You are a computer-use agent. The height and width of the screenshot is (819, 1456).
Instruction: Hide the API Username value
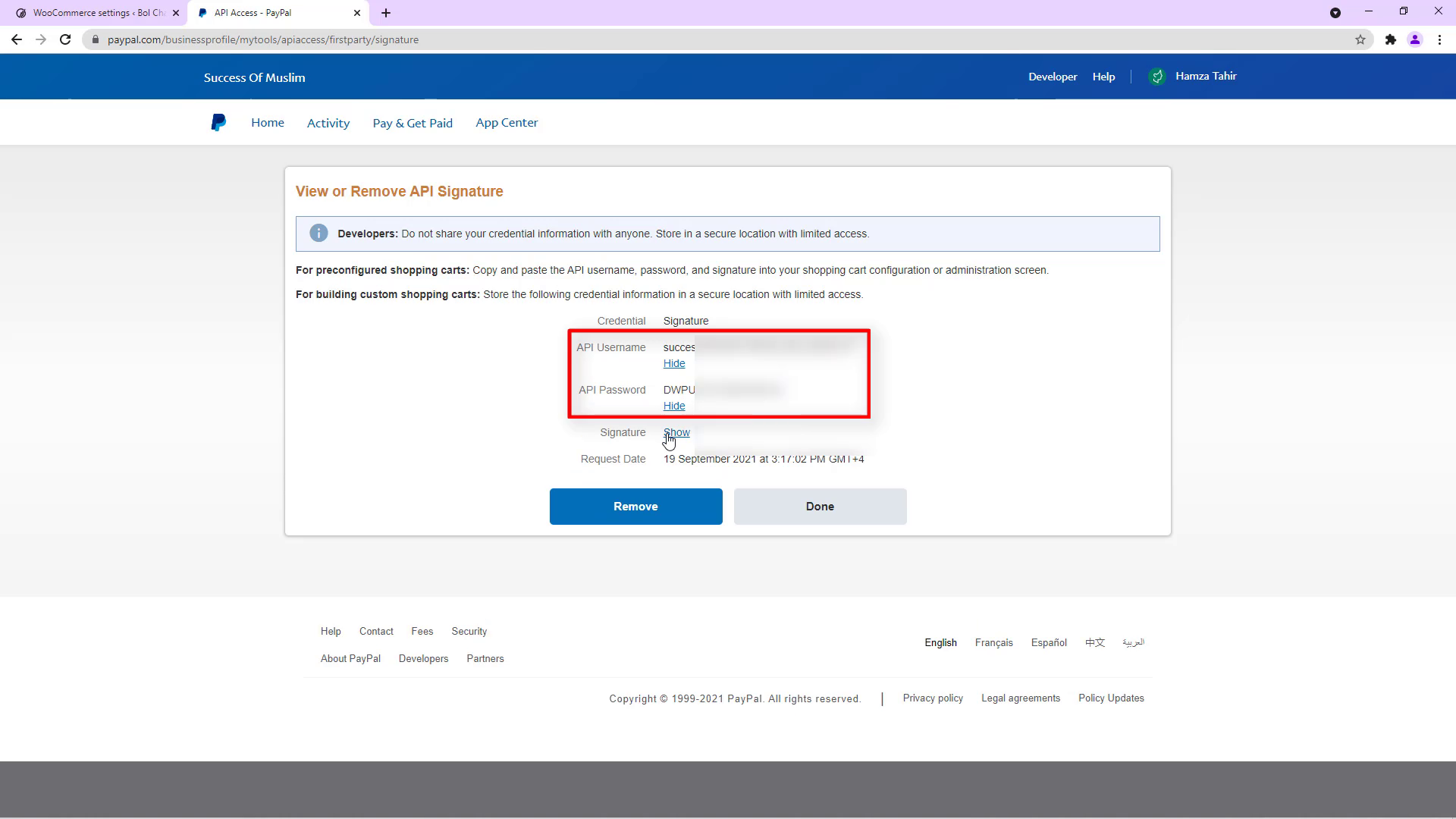coord(674,363)
